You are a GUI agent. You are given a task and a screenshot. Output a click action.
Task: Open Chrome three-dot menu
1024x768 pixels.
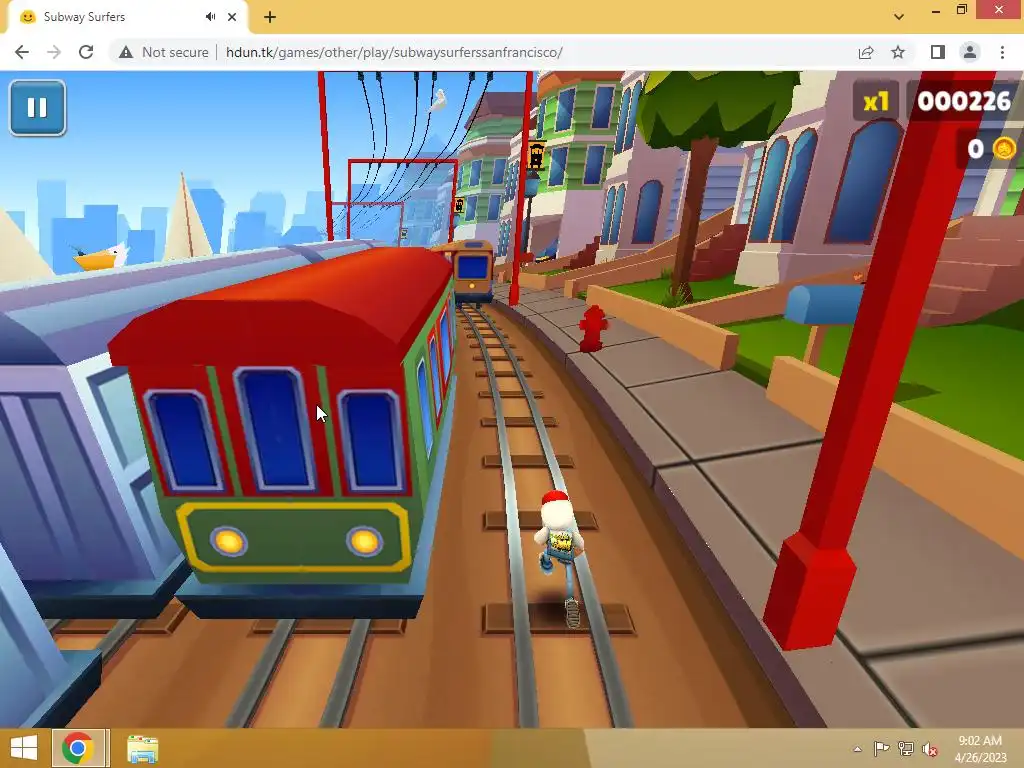click(x=1002, y=52)
